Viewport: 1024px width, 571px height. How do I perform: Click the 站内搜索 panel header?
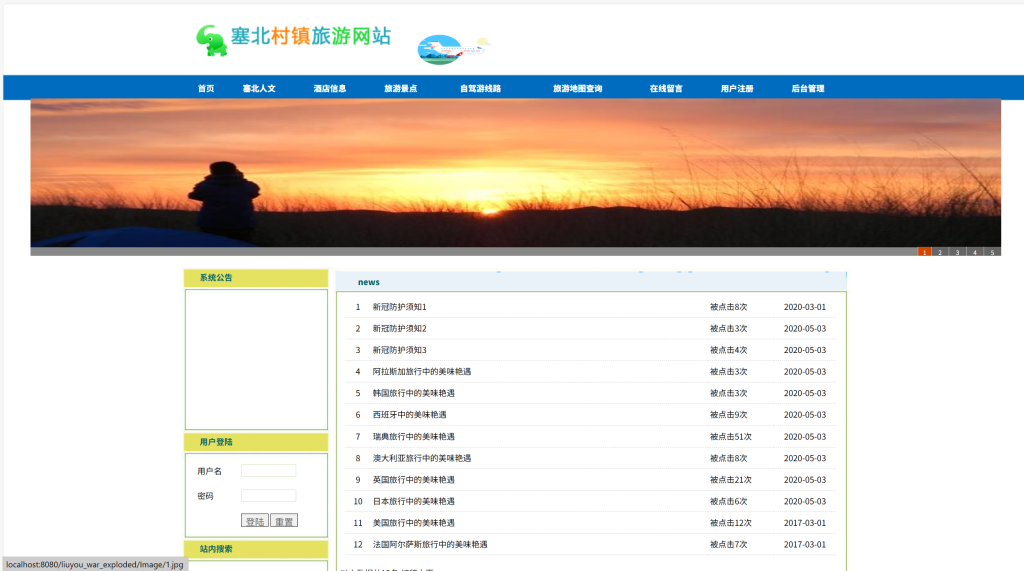tap(256, 549)
